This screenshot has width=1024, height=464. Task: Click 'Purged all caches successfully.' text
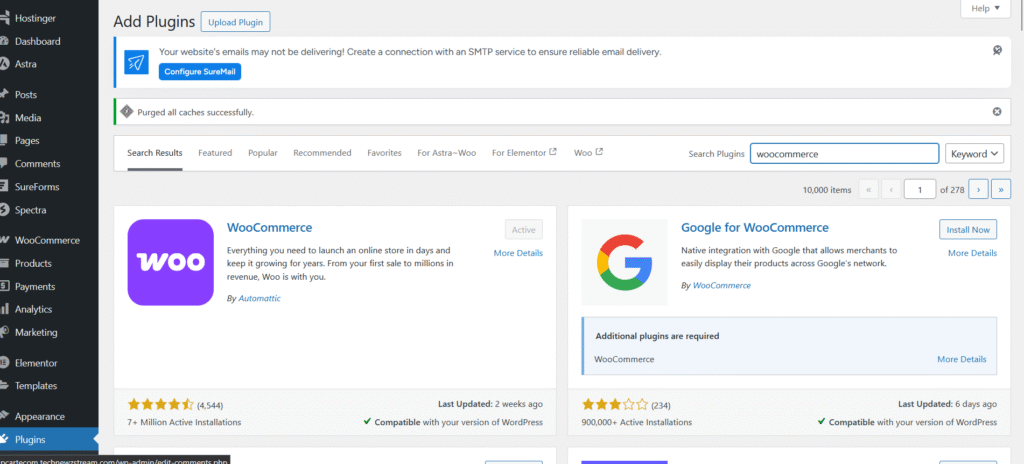pos(195,112)
